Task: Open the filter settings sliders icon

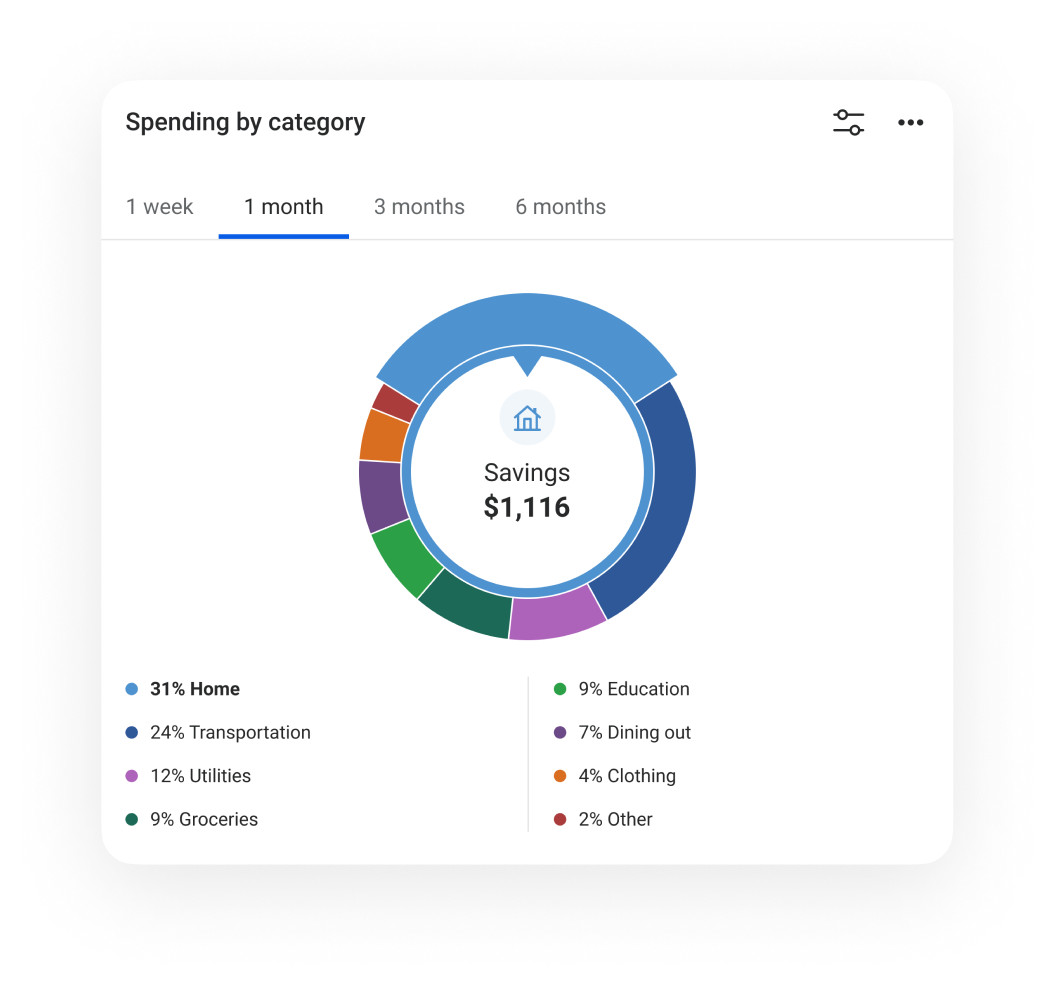Action: (x=848, y=122)
